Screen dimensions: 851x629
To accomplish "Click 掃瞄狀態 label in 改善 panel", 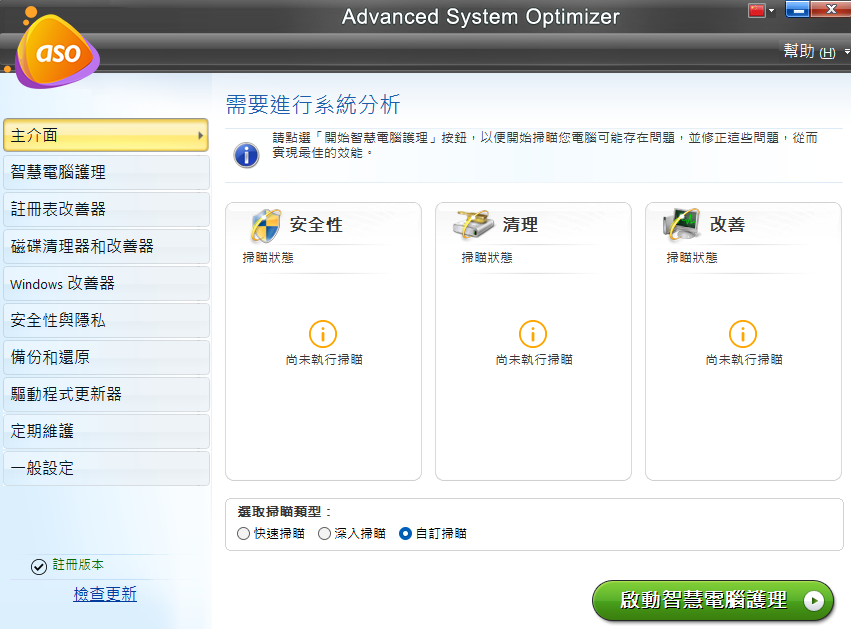I will pos(692,258).
